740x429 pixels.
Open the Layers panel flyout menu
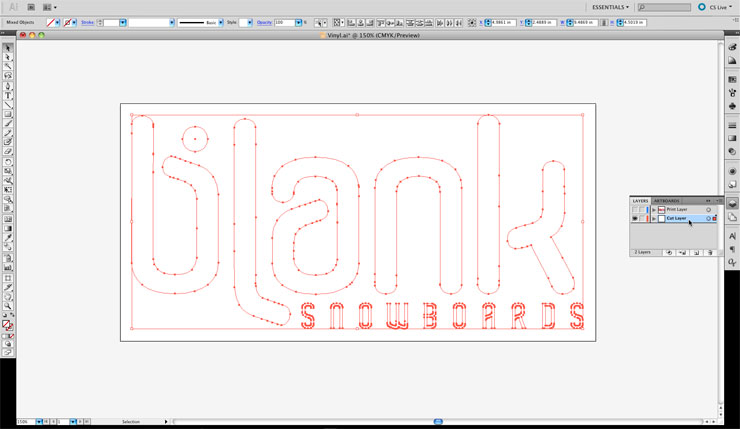[718, 201]
